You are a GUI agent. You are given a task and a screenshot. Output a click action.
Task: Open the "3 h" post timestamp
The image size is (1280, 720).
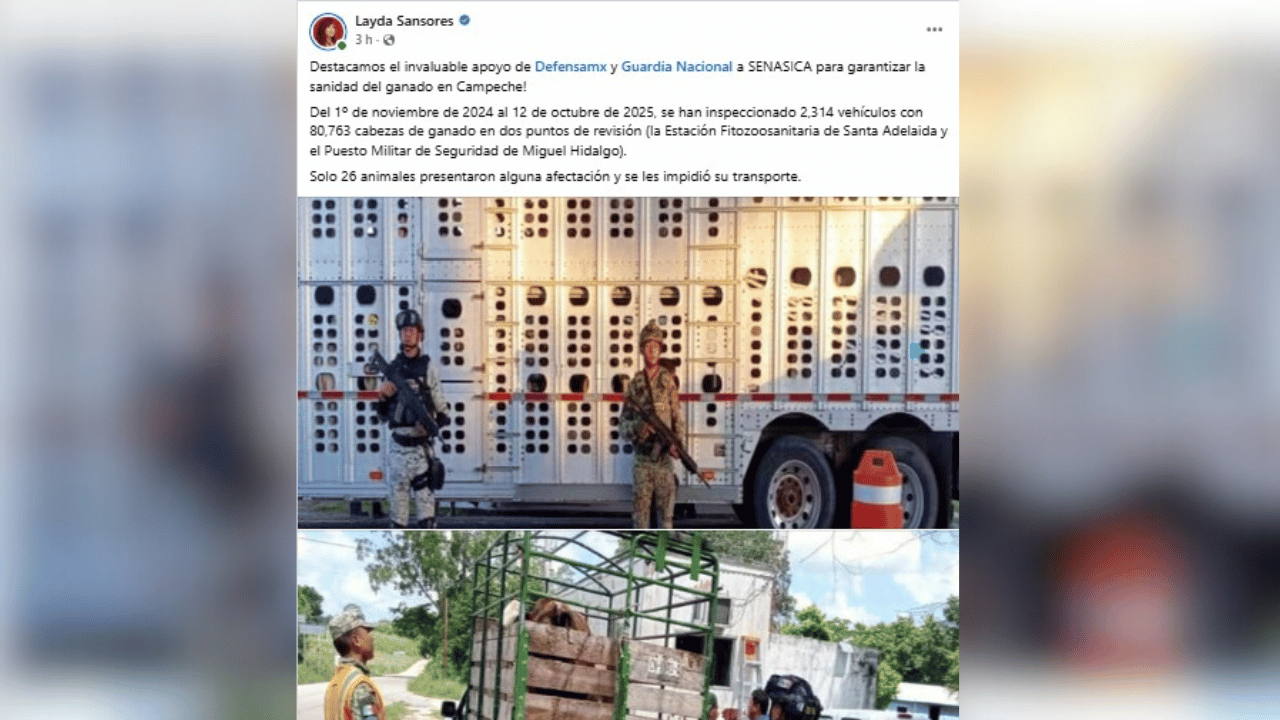pyautogui.click(x=363, y=40)
